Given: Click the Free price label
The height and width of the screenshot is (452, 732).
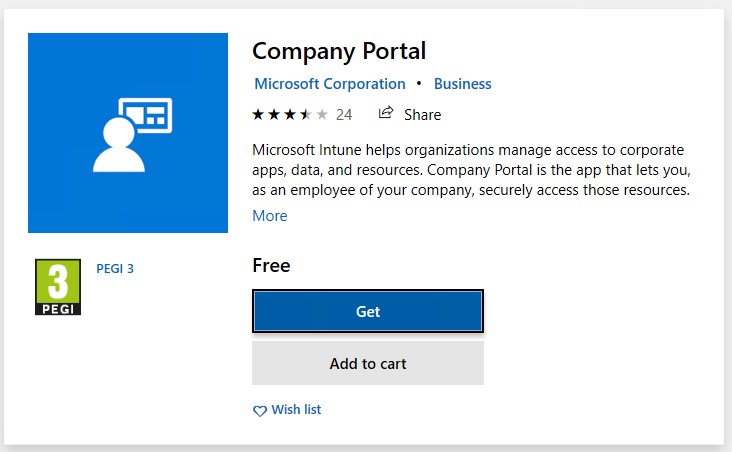Looking at the screenshot, I should (x=271, y=265).
